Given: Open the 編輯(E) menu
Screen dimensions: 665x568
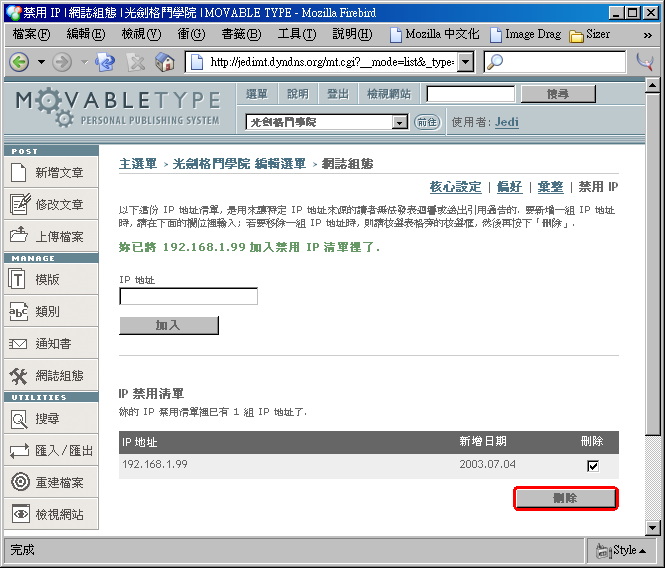Looking at the screenshot, I should point(86,34).
